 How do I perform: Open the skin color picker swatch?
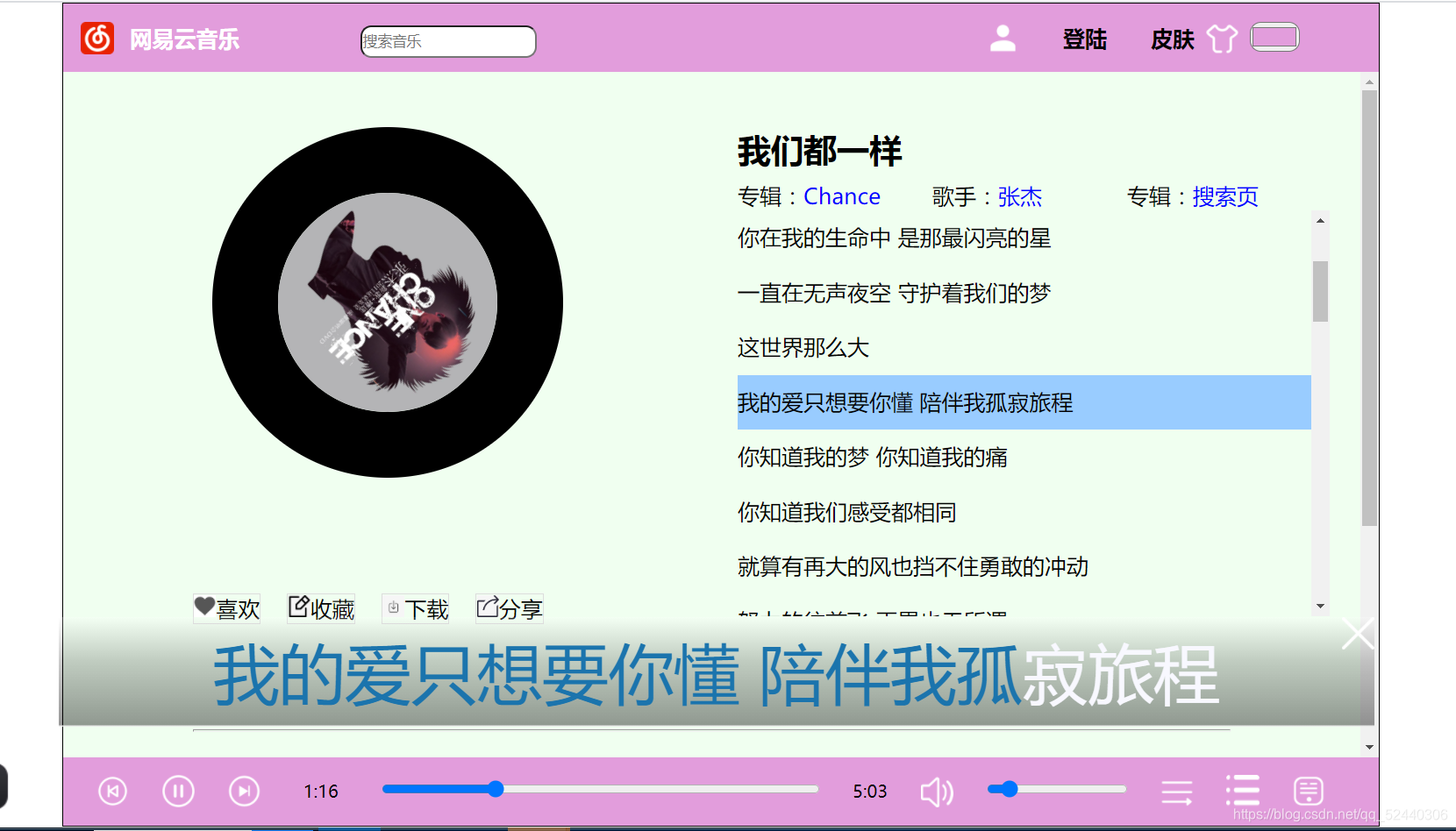pyautogui.click(x=1274, y=37)
